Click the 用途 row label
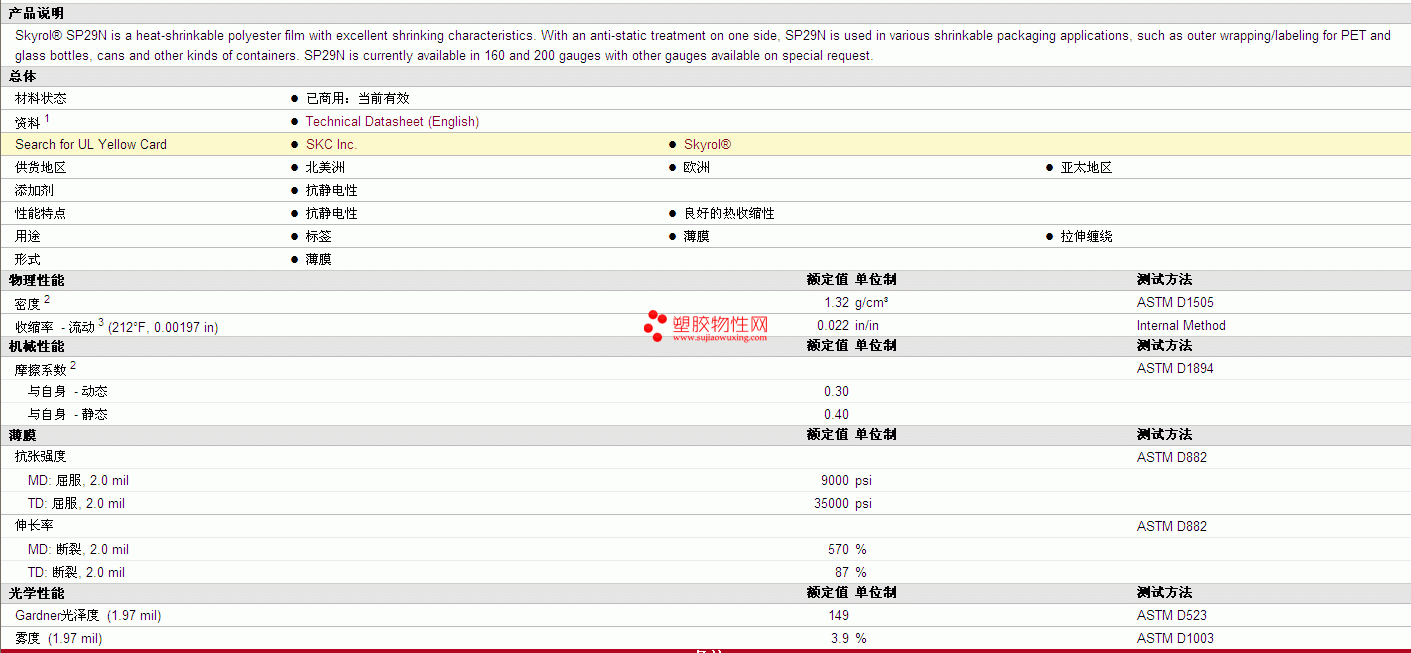1411x653 pixels. [28, 237]
